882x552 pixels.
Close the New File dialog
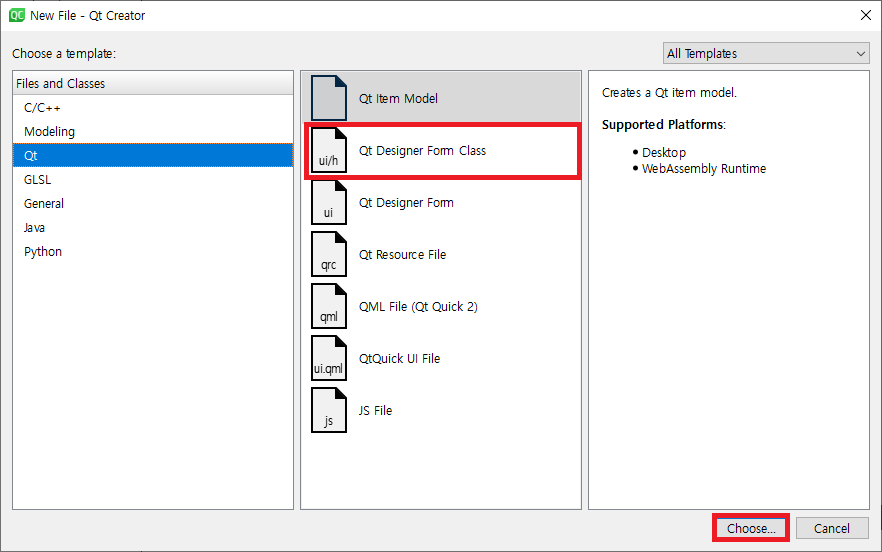point(866,15)
